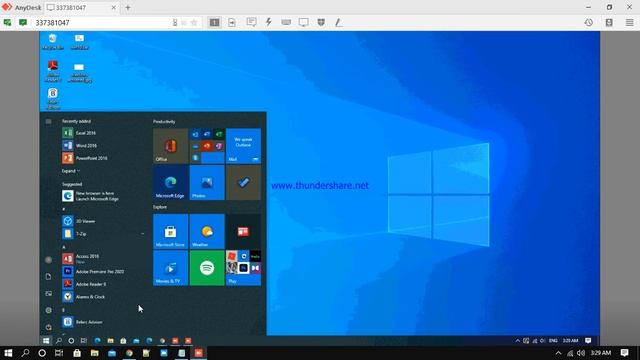Expand Start menu hamburger navigation icon

tap(48, 122)
